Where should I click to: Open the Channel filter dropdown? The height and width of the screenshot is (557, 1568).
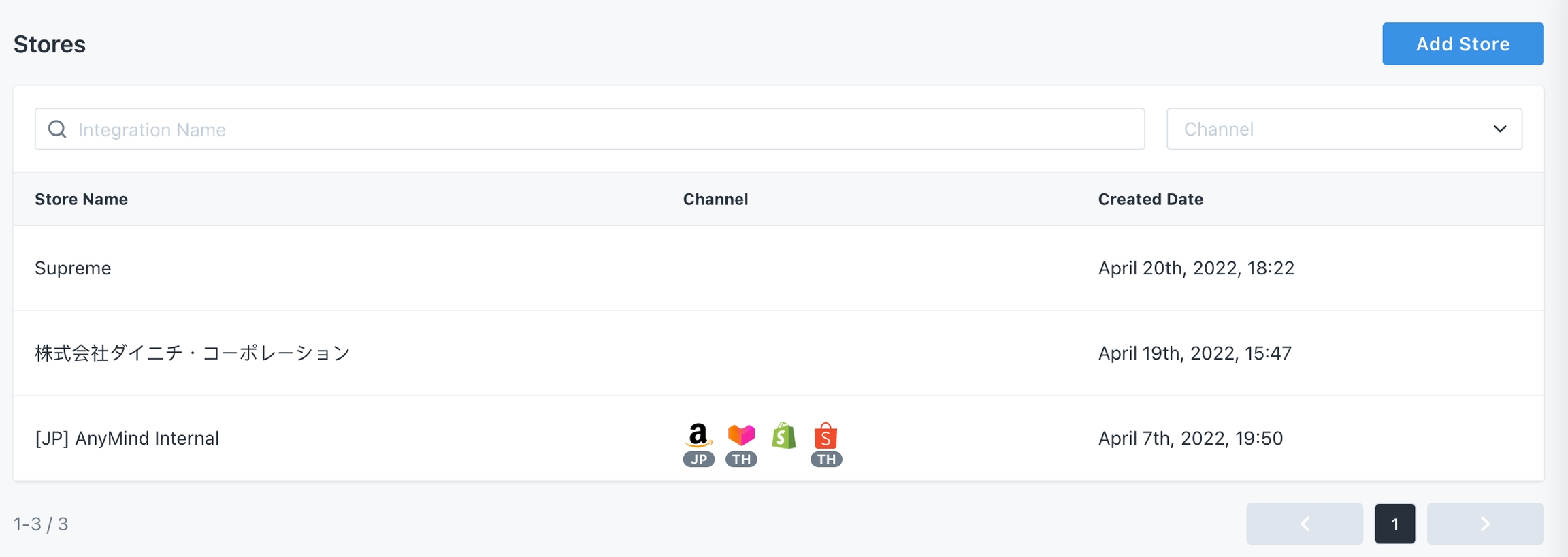click(x=1334, y=129)
